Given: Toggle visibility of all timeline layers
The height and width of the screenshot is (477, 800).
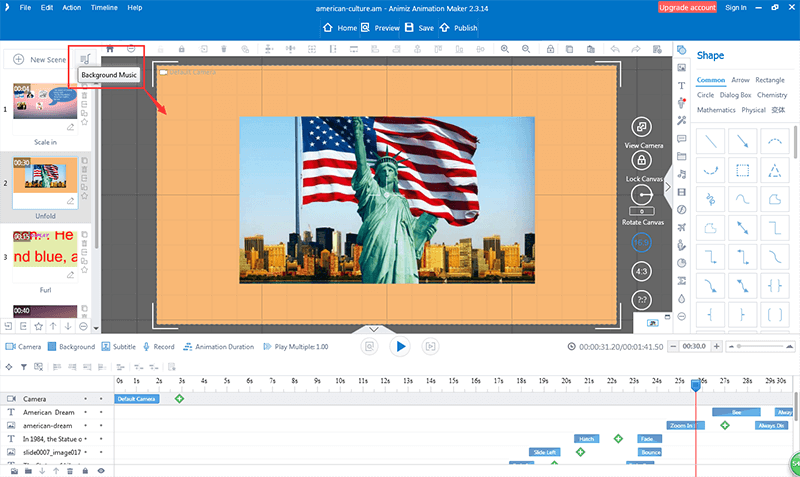Looking at the screenshot, I should pos(101,471).
